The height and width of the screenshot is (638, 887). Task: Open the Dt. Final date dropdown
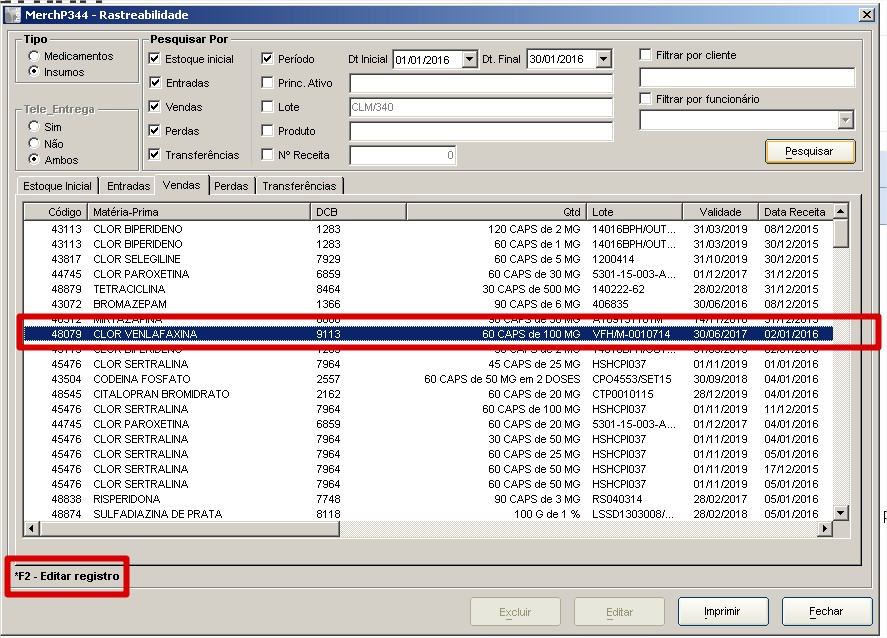coord(604,59)
